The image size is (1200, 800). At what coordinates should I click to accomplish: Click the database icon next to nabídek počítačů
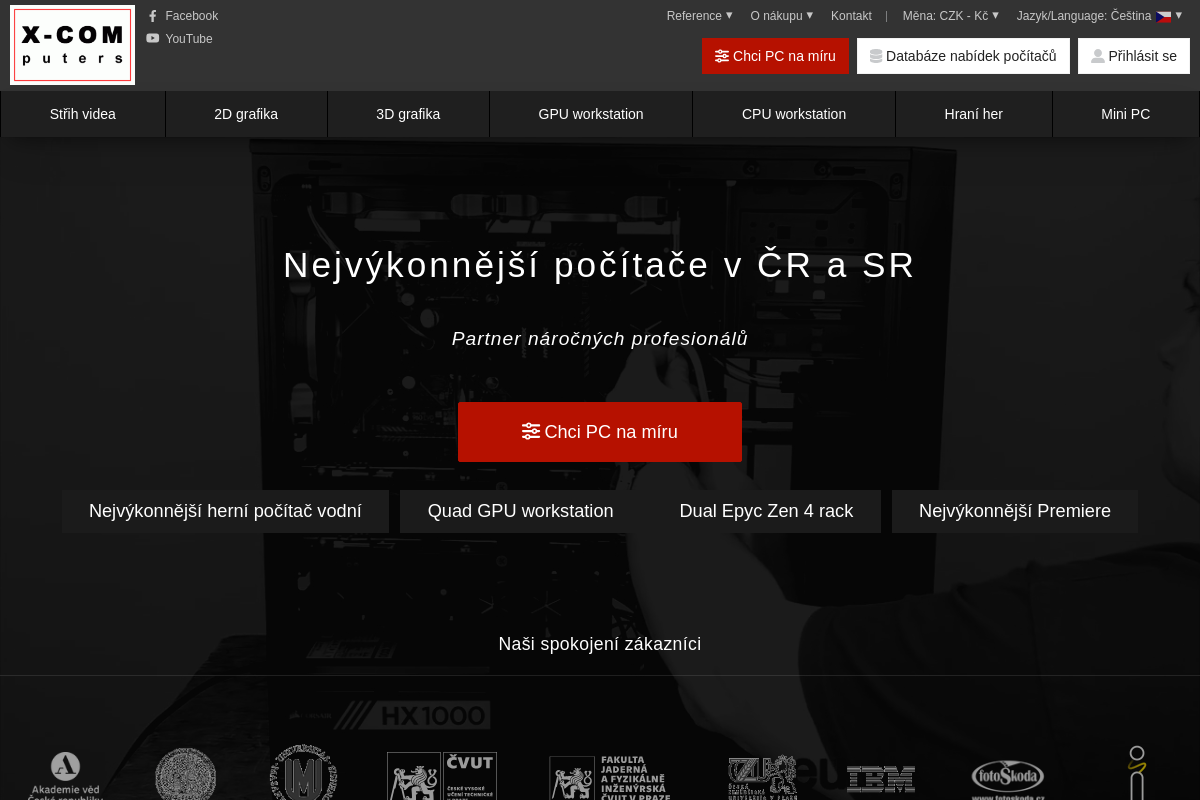tap(874, 56)
